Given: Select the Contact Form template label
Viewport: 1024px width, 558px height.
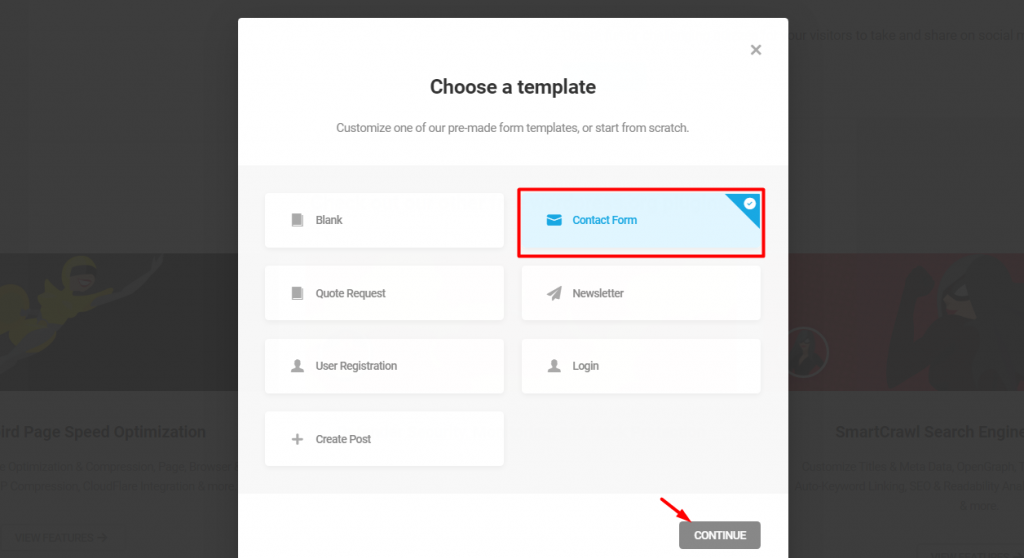Looking at the screenshot, I should pos(605,220).
